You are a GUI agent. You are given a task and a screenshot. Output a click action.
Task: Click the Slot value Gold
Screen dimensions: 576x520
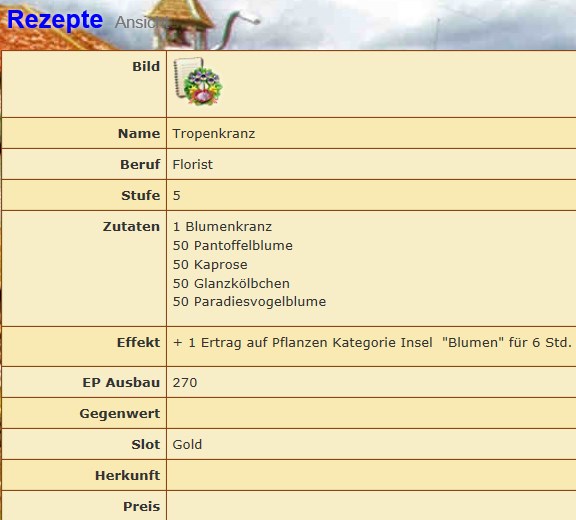click(x=187, y=445)
